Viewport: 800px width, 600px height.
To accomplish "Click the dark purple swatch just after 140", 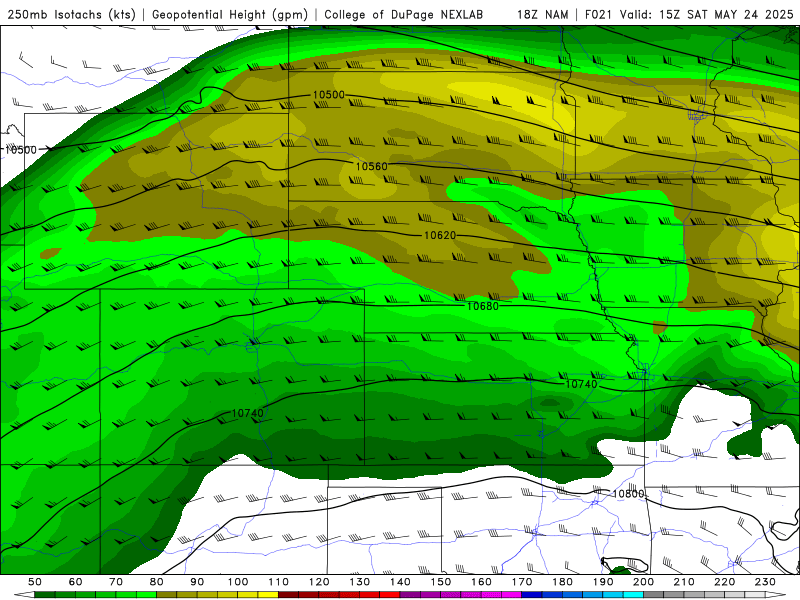I will (410, 595).
